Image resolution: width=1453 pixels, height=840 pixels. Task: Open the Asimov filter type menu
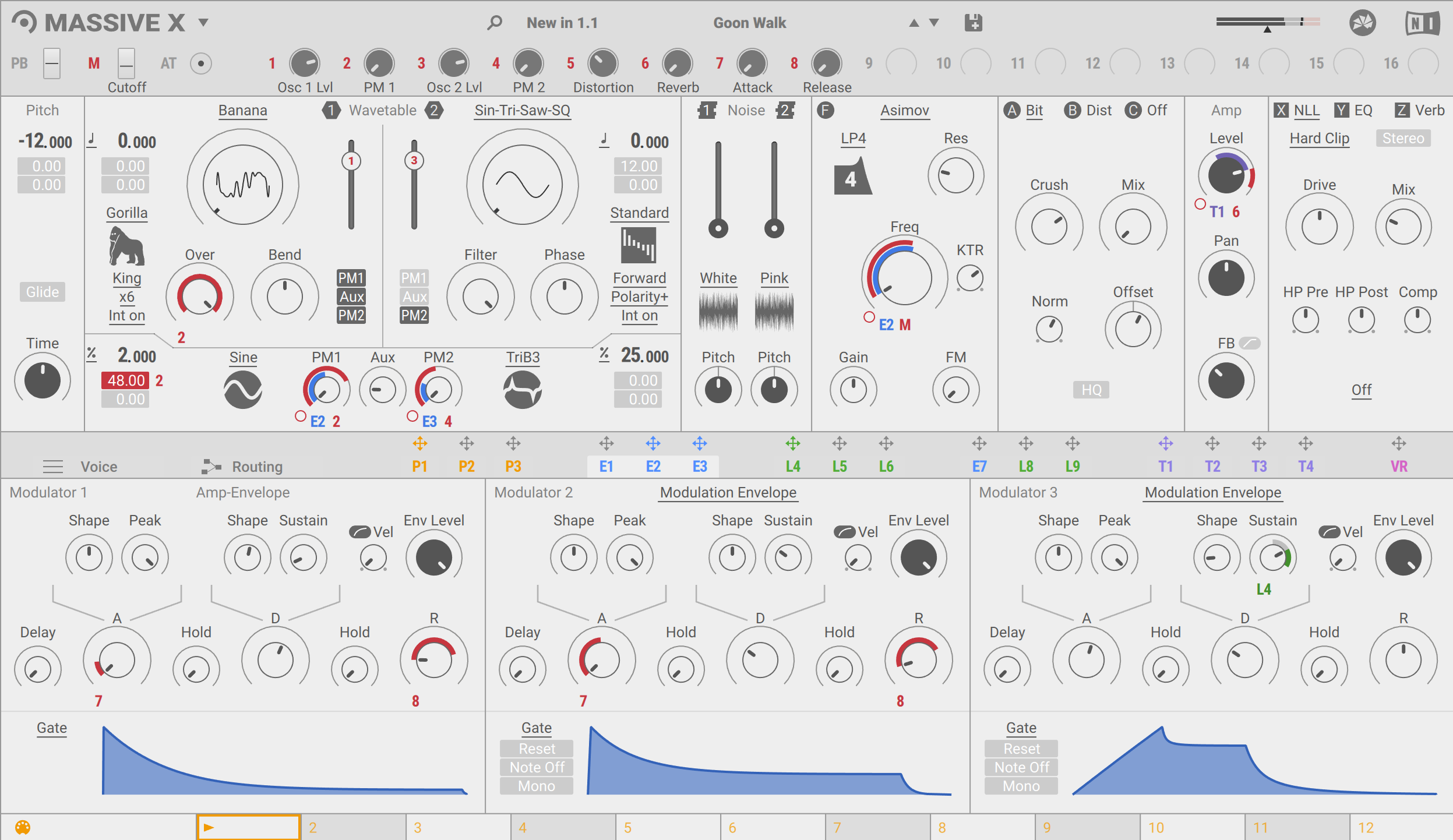pos(904,111)
